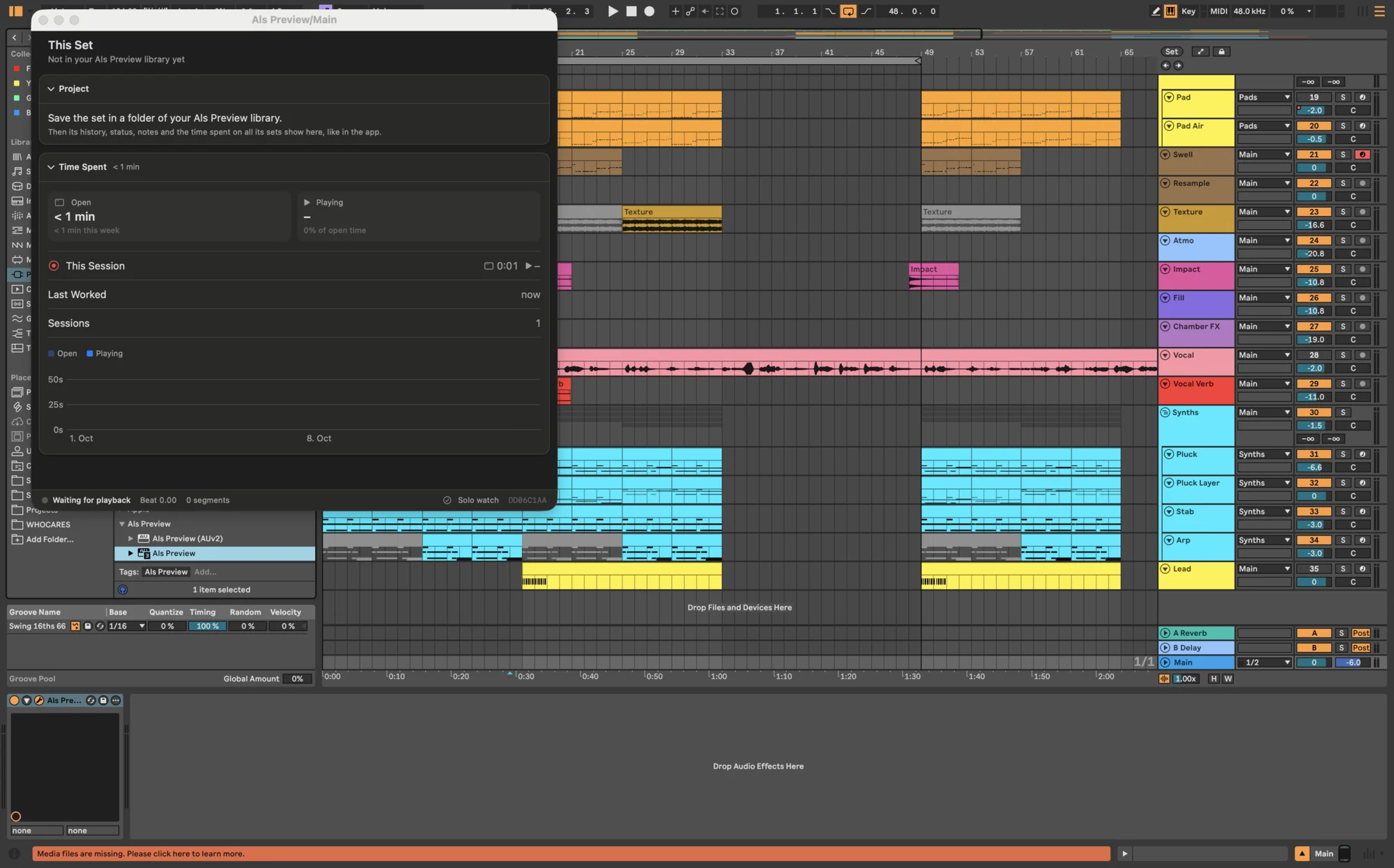Click the MIDI Arrangement Overdub plus icon
Viewport: 1394px width, 868px height.
[x=675, y=11]
